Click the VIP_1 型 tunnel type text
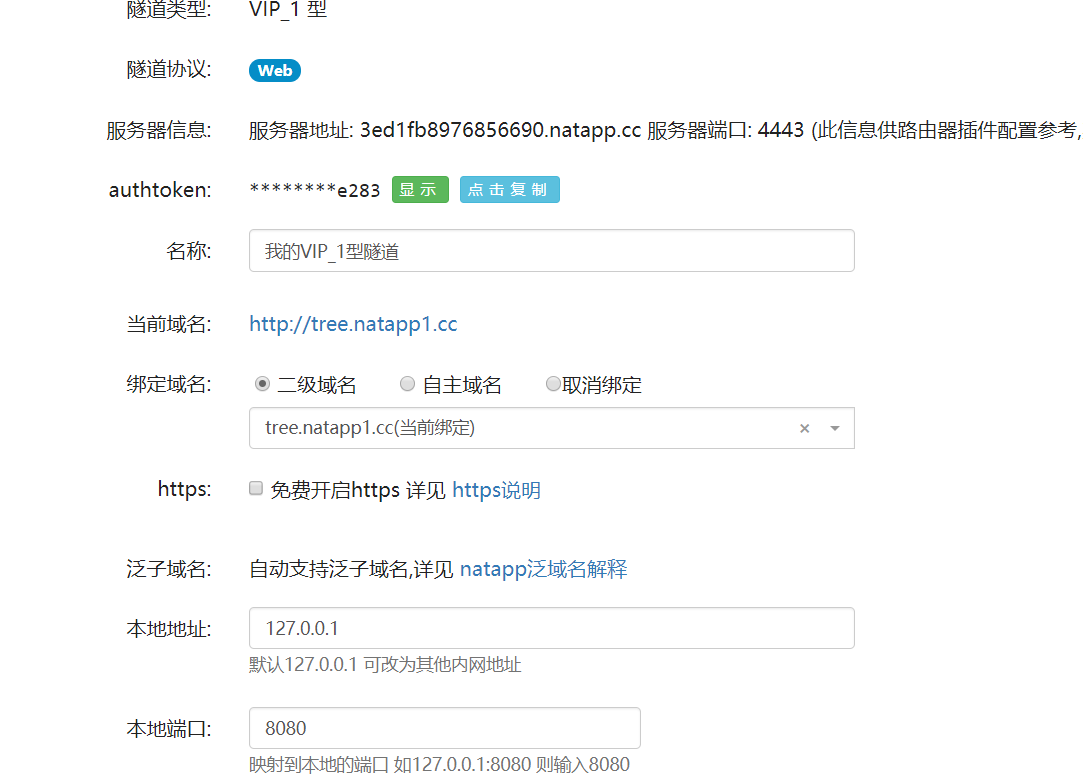The width and height of the screenshot is (1083, 781). pyautogui.click(x=288, y=10)
